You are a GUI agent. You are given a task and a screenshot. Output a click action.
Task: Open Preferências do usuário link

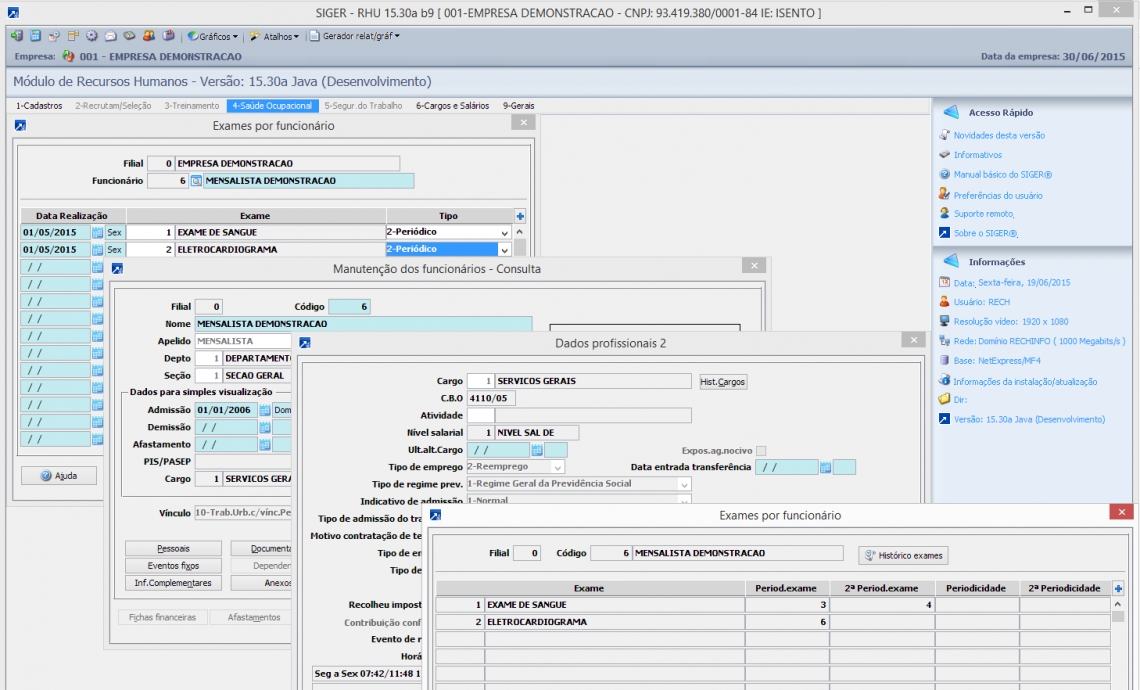tap(998, 195)
